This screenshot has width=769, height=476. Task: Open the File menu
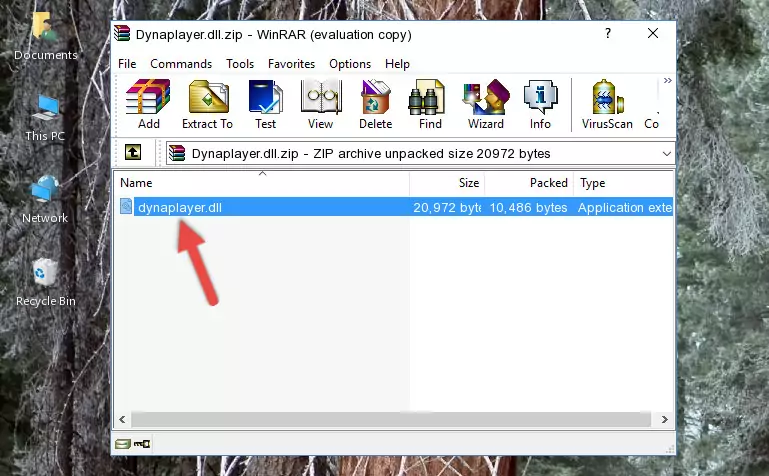[127, 64]
